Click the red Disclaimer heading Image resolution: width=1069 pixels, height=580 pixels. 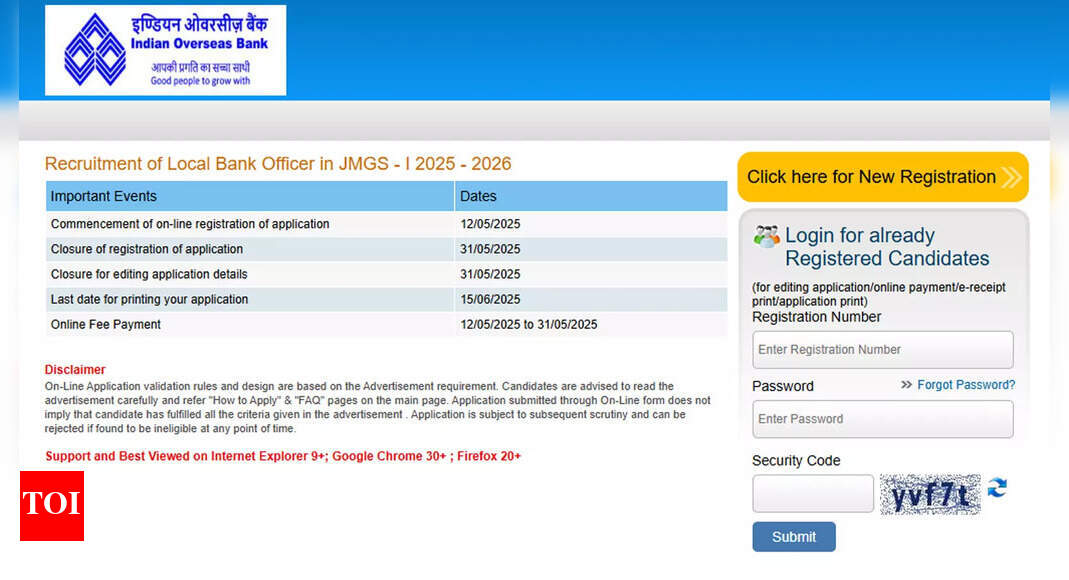click(75, 370)
